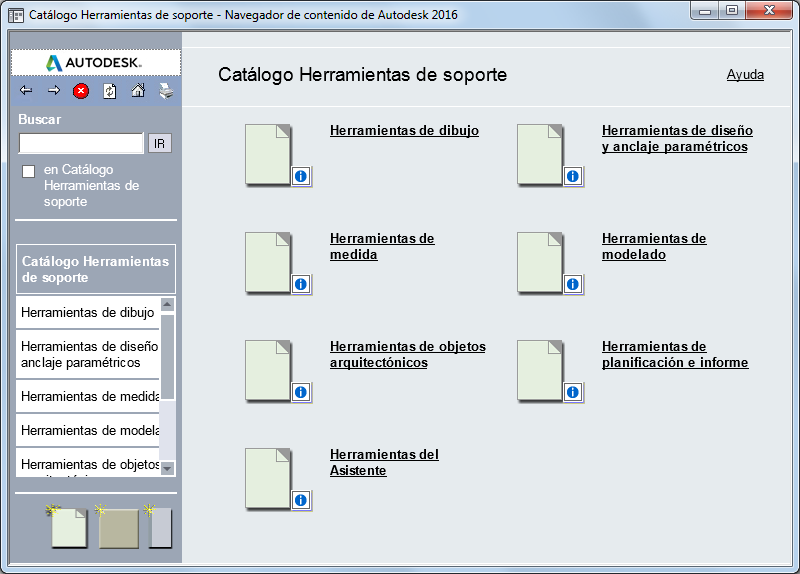Click the Buscar search text field

pyautogui.click(x=81, y=143)
